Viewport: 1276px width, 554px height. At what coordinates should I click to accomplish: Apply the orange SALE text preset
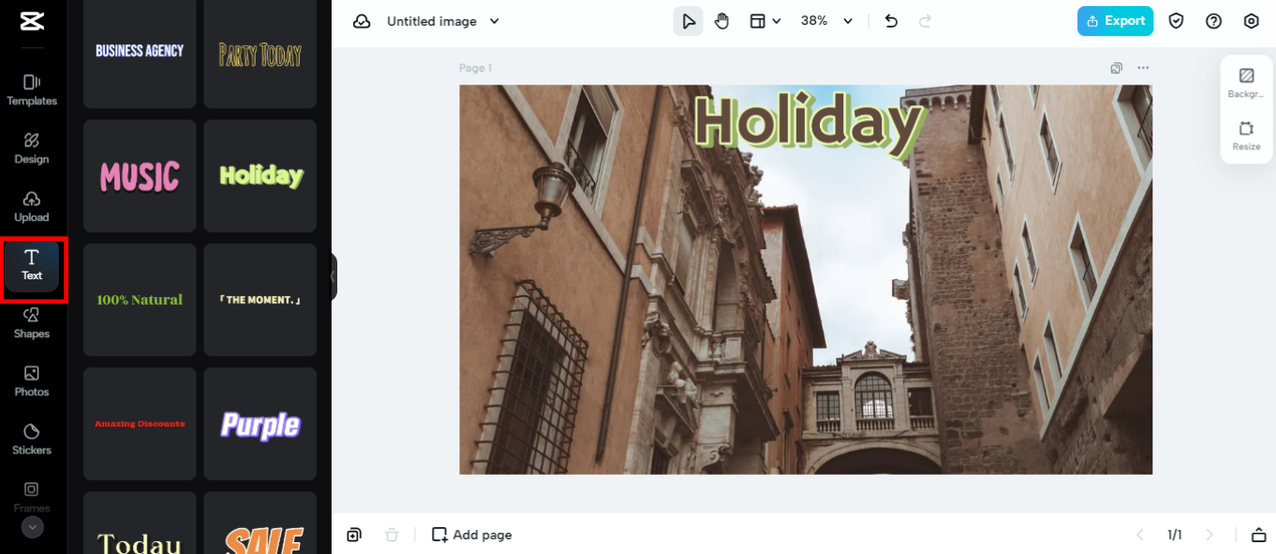point(260,523)
